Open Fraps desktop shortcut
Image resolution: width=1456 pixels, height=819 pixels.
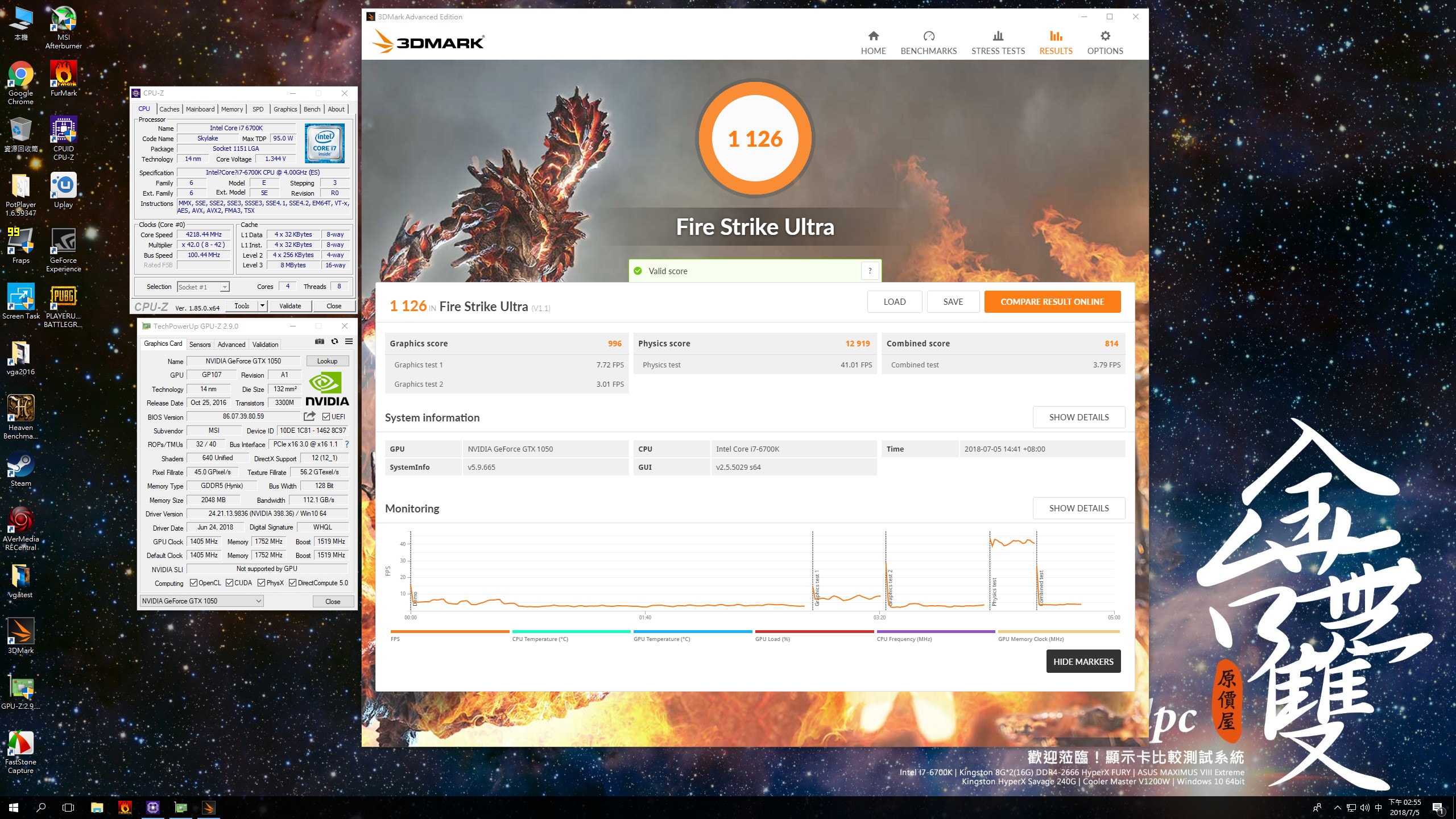[x=21, y=246]
